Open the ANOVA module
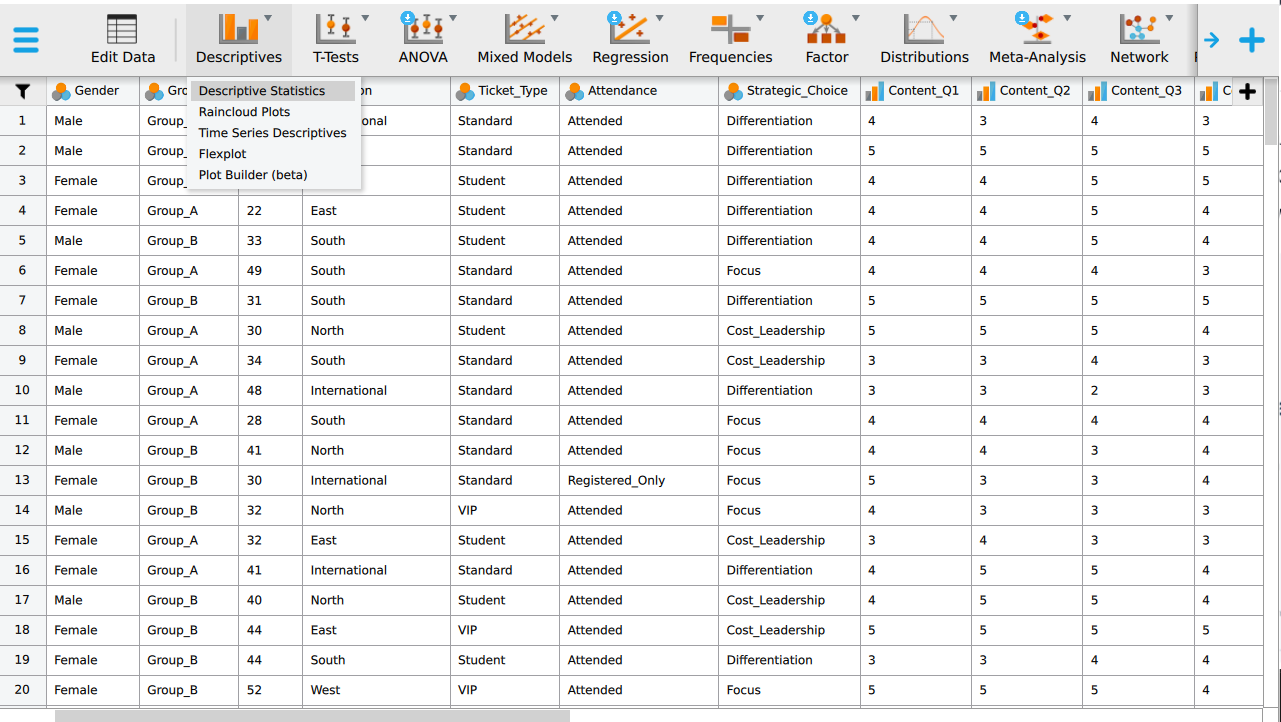Screen dimensions: 1281x722 pos(423,39)
